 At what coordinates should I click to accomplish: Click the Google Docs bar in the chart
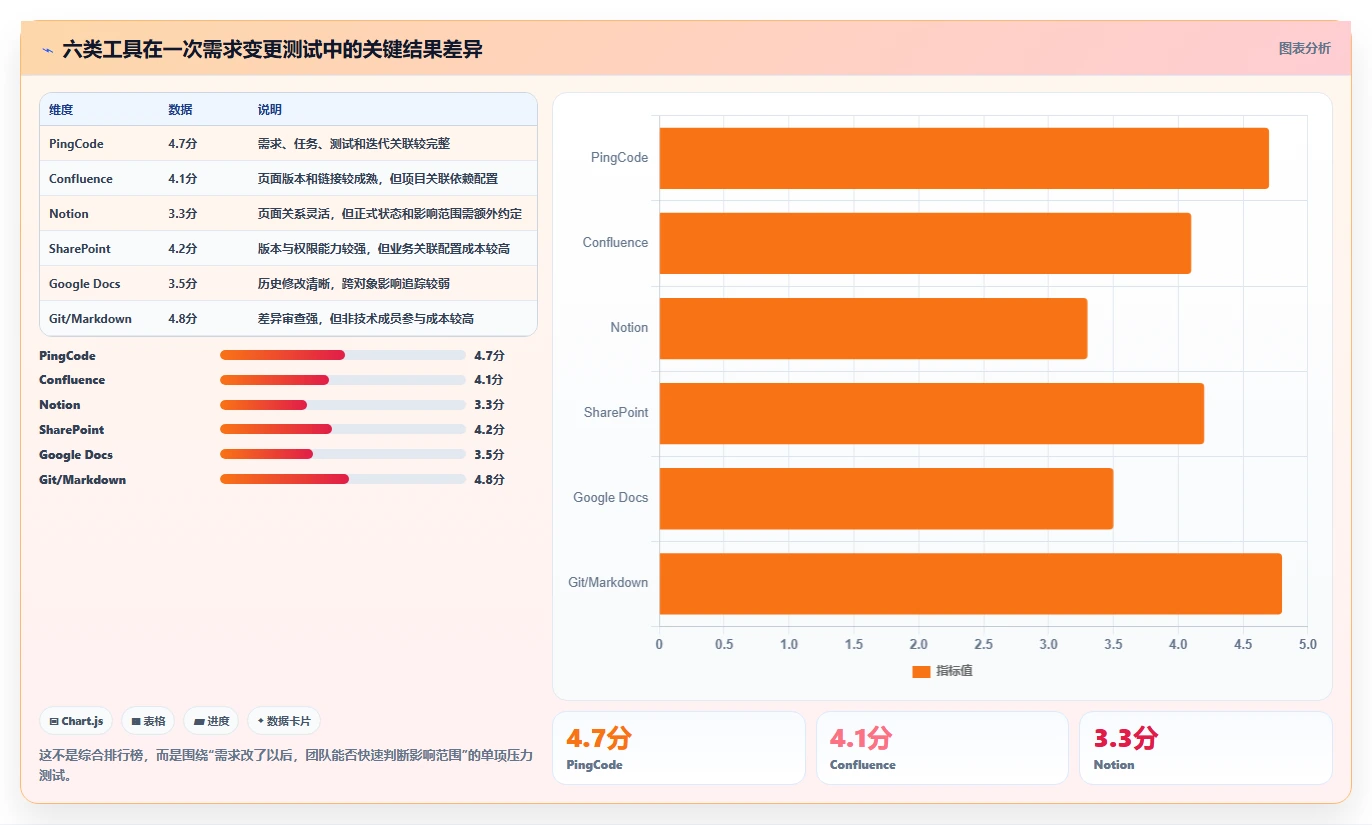click(x=886, y=498)
